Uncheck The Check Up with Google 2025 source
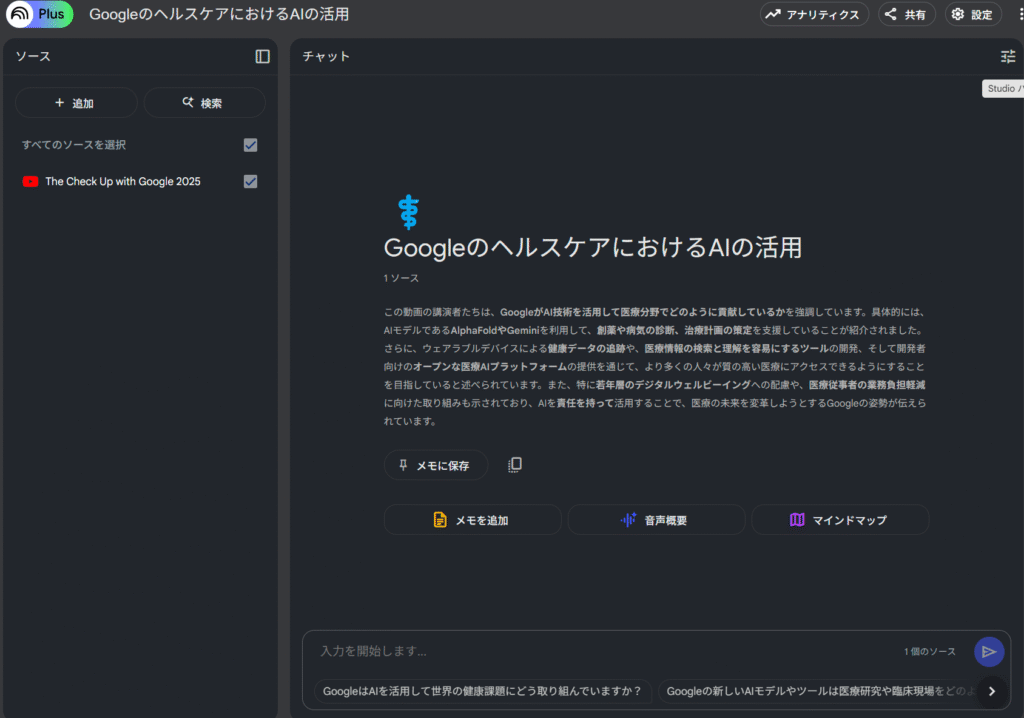This screenshot has height=718, width=1024. tap(250, 182)
